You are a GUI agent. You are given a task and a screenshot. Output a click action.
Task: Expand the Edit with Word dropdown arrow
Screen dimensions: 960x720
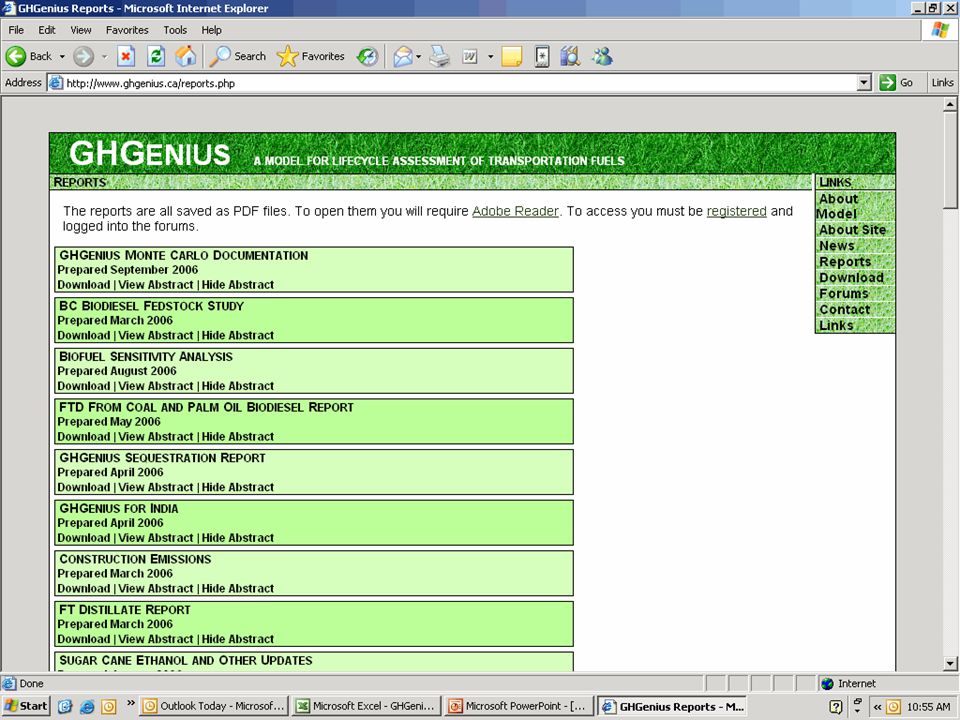pos(490,57)
